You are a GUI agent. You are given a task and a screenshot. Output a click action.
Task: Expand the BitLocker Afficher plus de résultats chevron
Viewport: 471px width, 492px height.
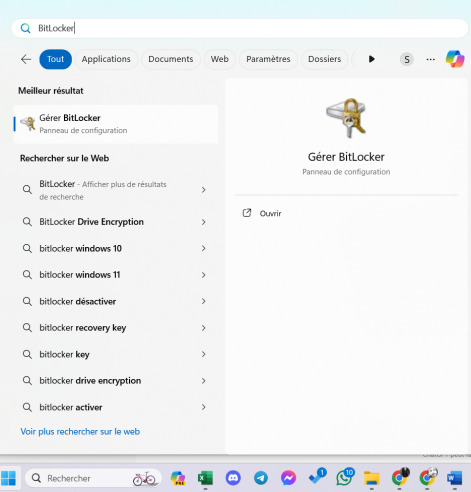pos(204,190)
